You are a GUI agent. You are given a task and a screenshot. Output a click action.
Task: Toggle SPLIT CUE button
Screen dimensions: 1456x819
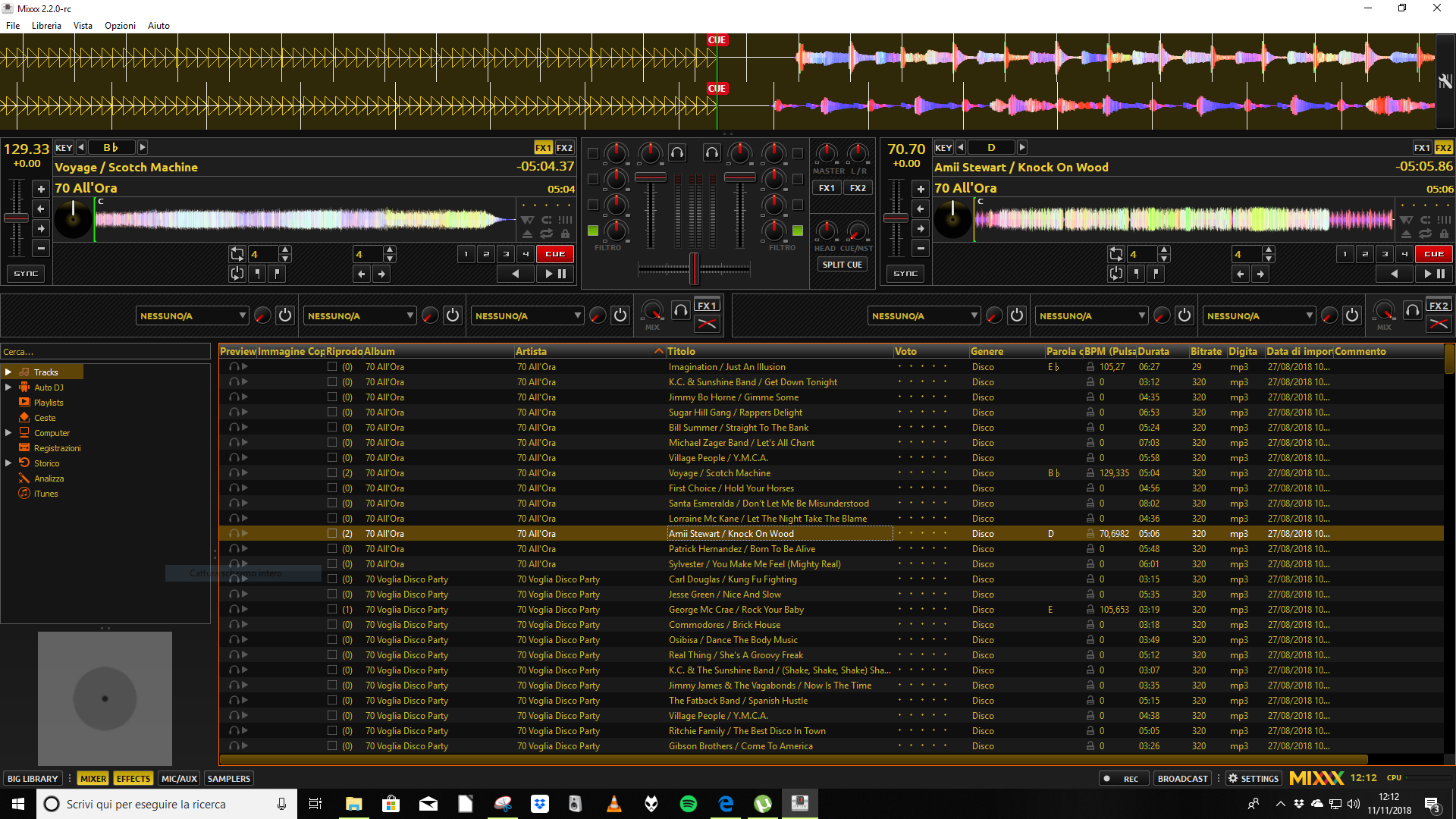point(843,265)
